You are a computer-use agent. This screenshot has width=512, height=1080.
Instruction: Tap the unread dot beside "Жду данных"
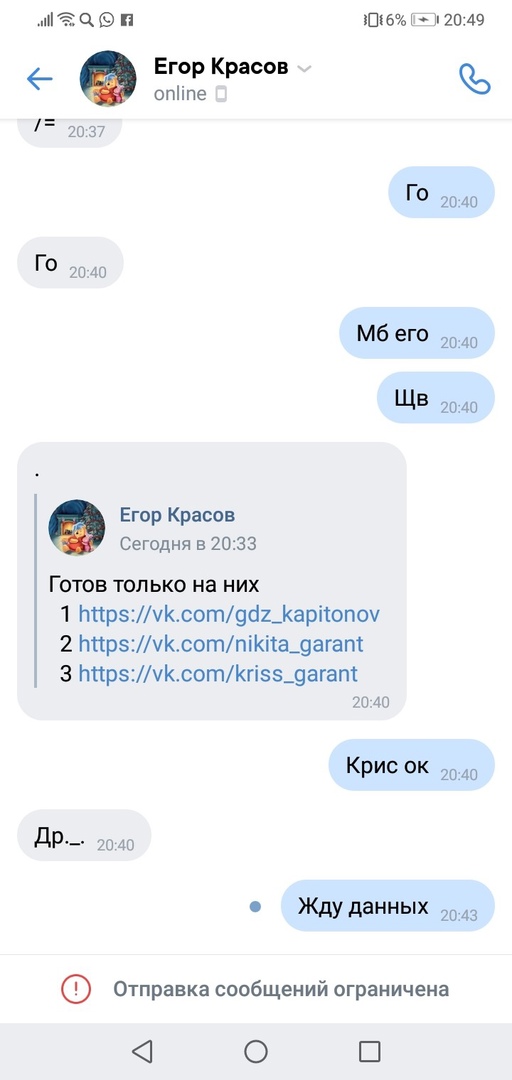256,906
